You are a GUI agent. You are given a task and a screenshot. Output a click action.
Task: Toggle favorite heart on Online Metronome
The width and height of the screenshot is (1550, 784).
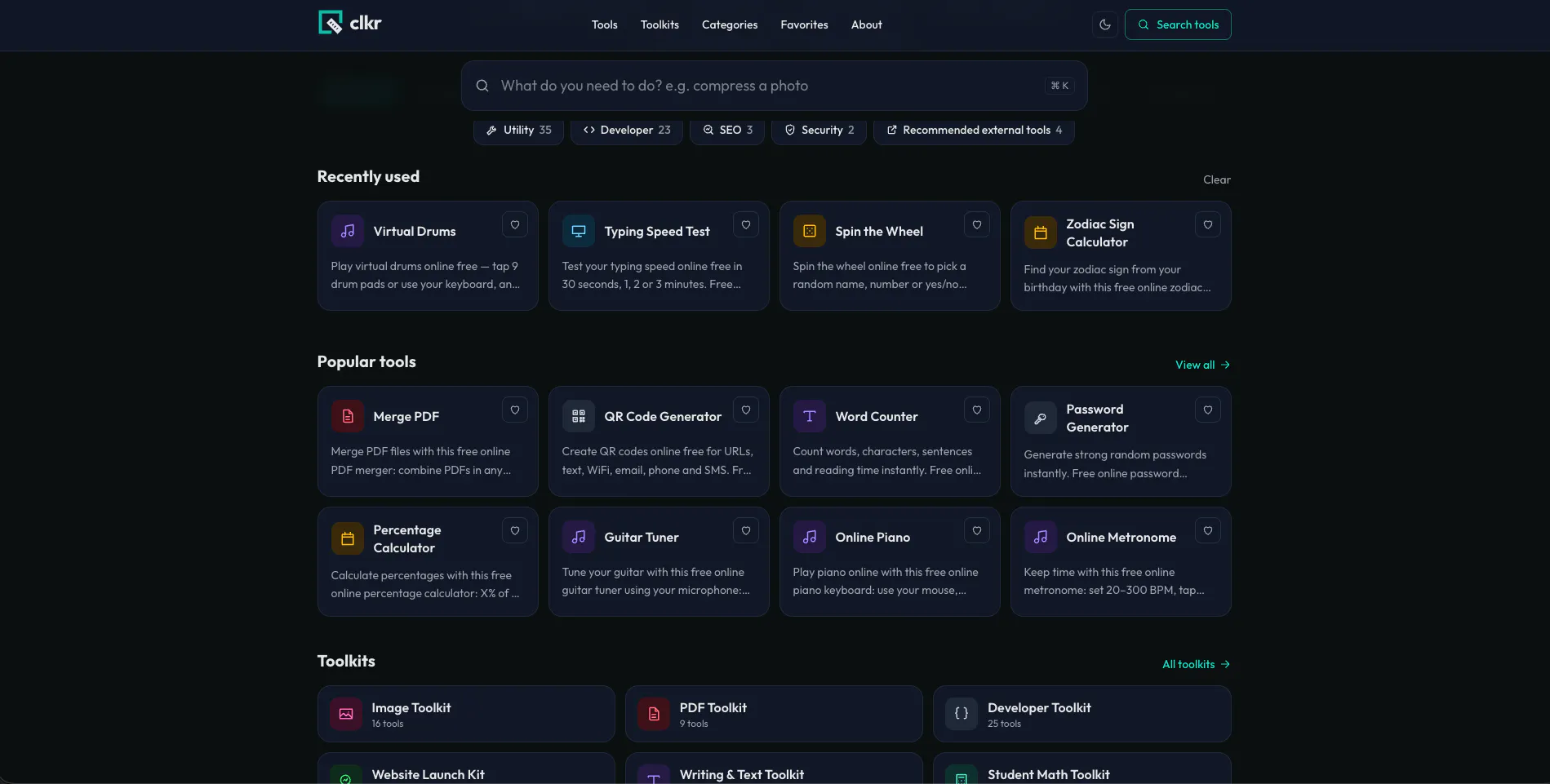[1208, 530]
